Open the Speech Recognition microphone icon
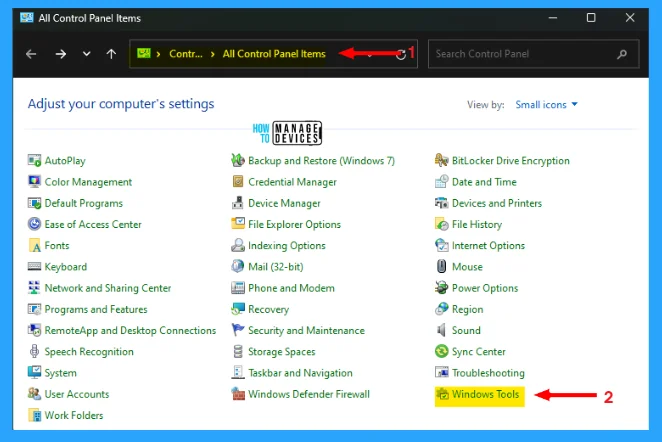This screenshot has width=662, height=442. 34,351
